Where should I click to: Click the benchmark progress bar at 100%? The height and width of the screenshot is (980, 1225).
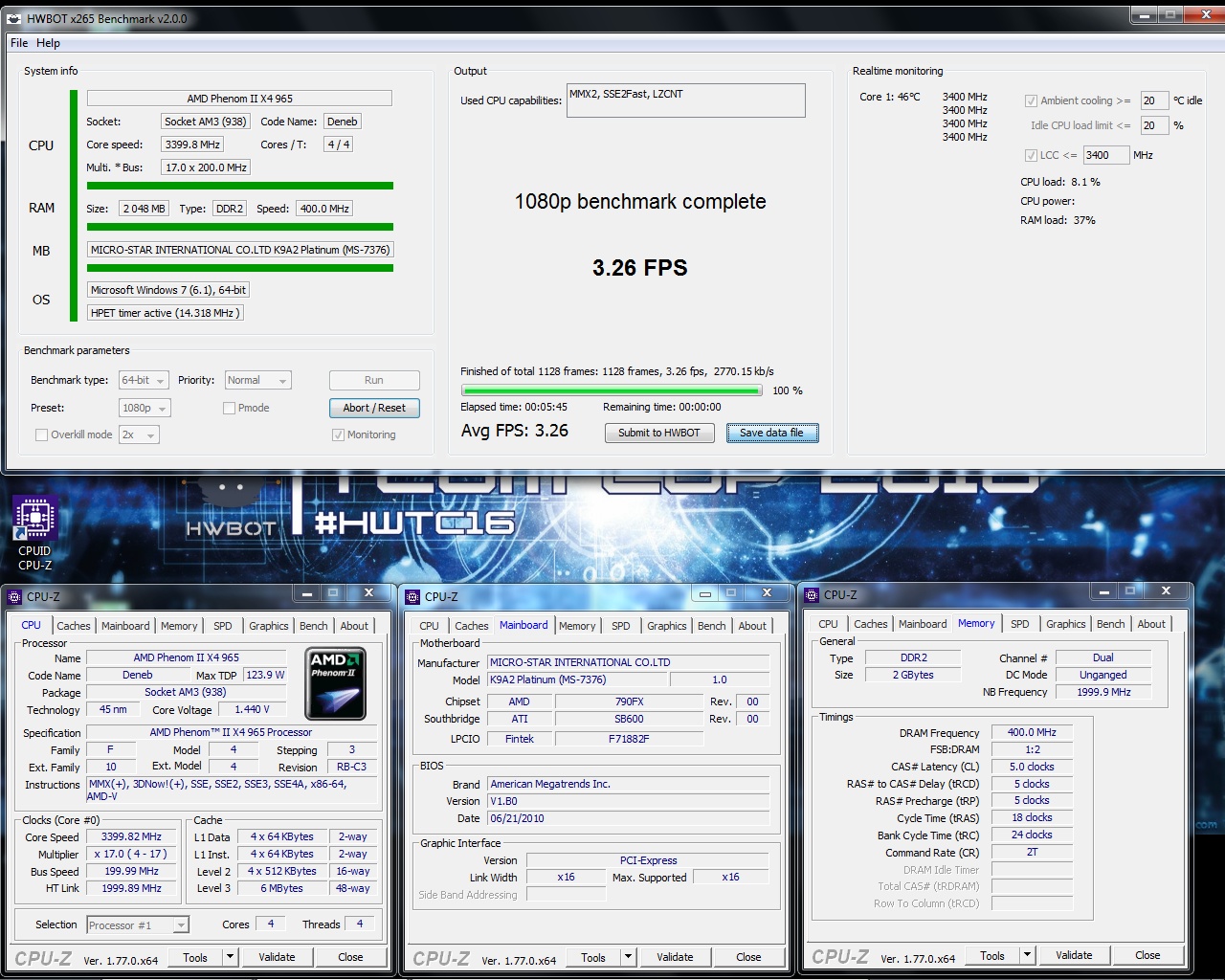pos(612,390)
